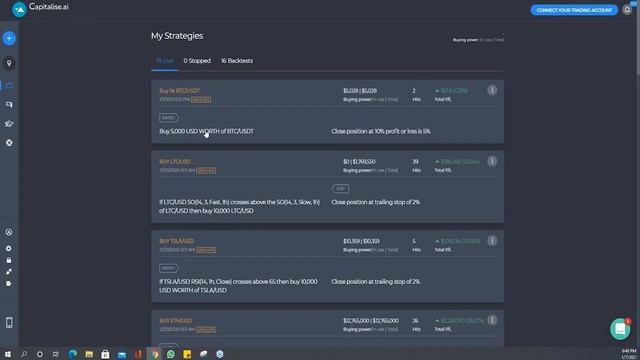The width and height of the screenshot is (640, 360).
Task: Open the graduation cap academy icon
Action: coord(9,124)
